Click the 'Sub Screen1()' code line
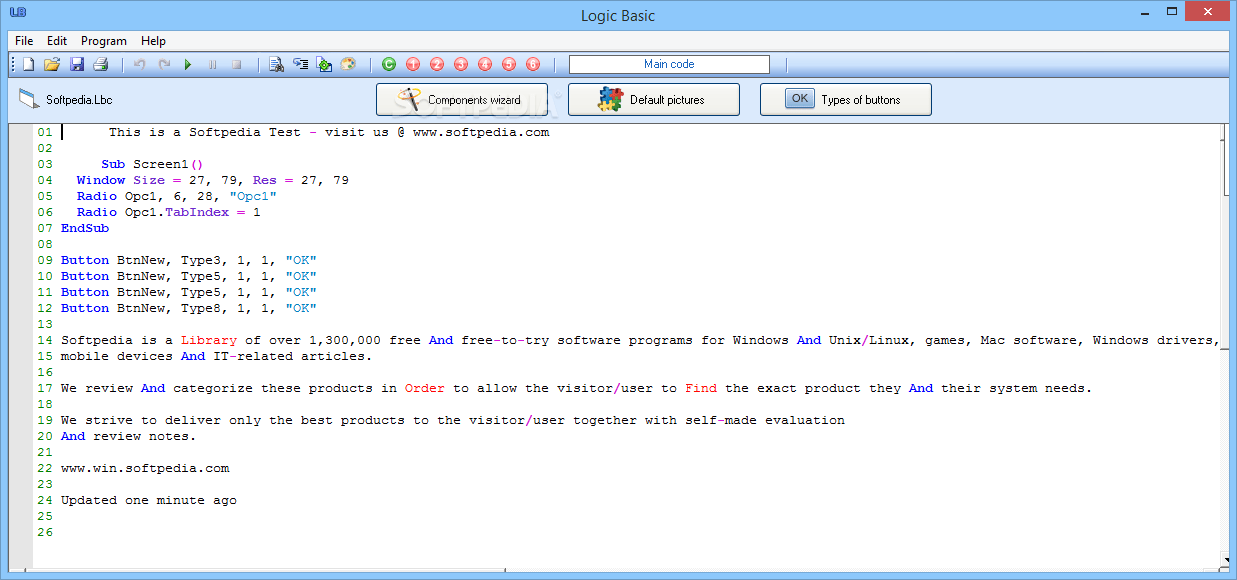This screenshot has height=580, width=1237. [152, 164]
